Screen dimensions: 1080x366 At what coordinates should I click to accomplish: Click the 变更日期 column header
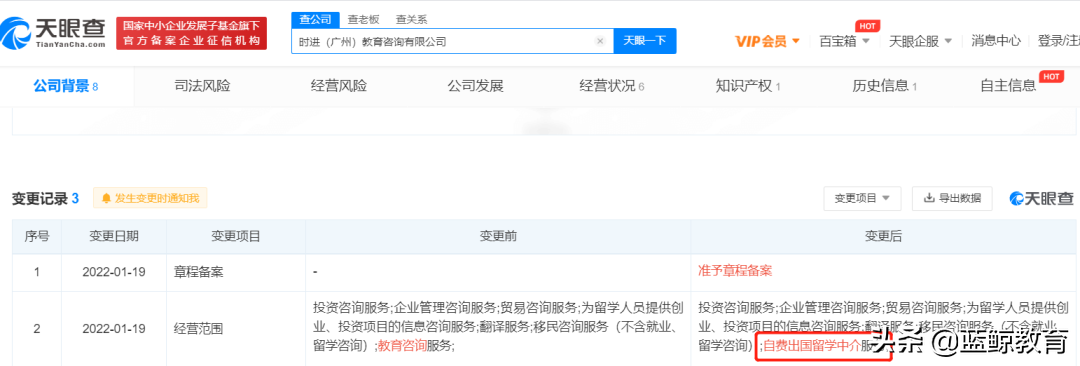pos(114,236)
